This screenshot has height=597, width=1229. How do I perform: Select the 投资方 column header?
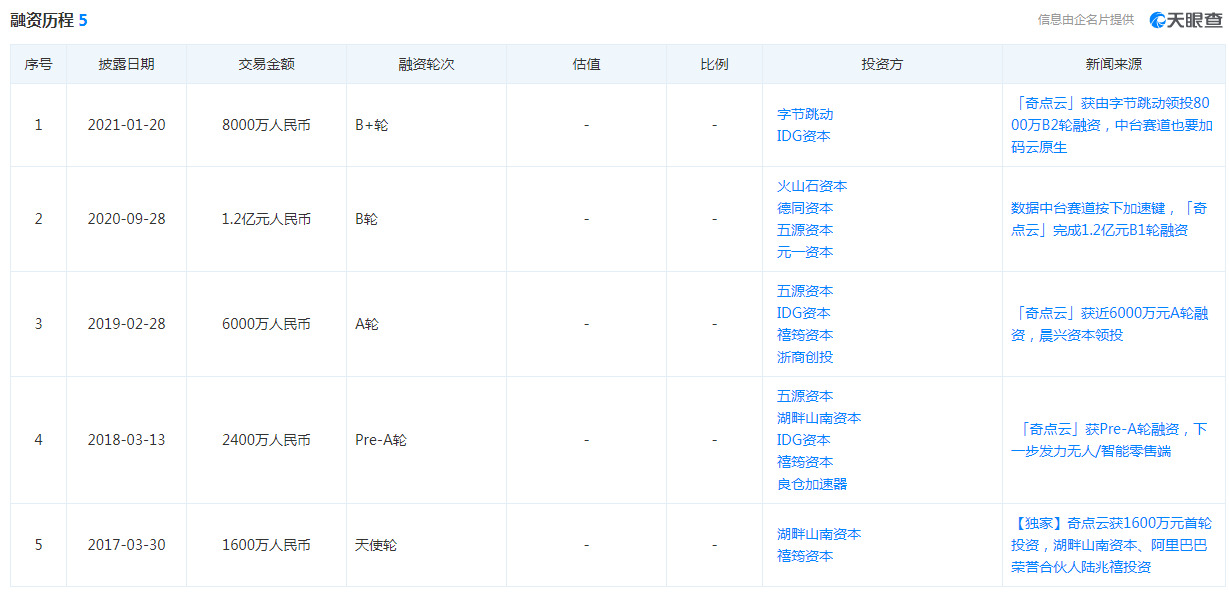click(883, 64)
